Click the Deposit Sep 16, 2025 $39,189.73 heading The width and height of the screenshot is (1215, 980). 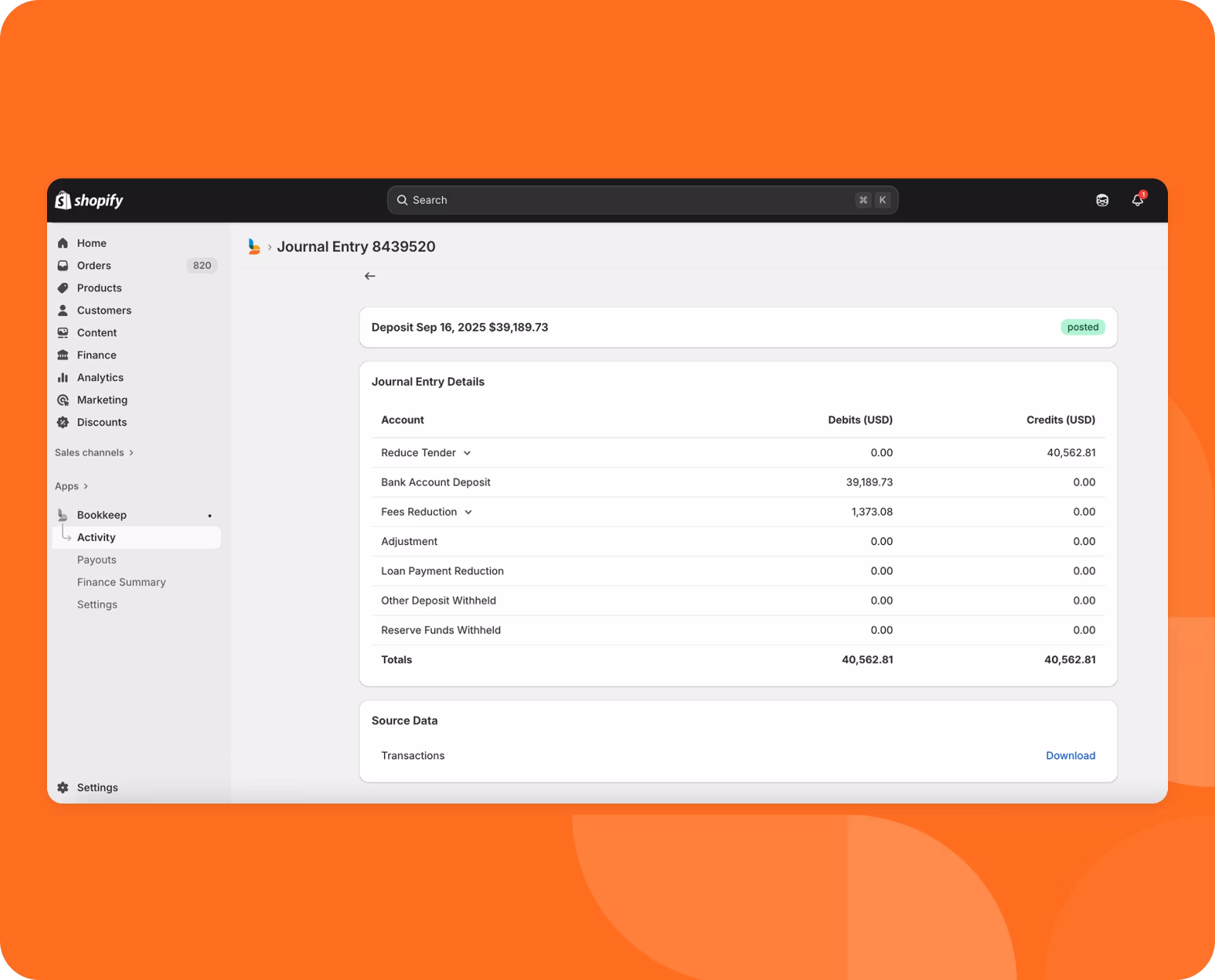460,327
